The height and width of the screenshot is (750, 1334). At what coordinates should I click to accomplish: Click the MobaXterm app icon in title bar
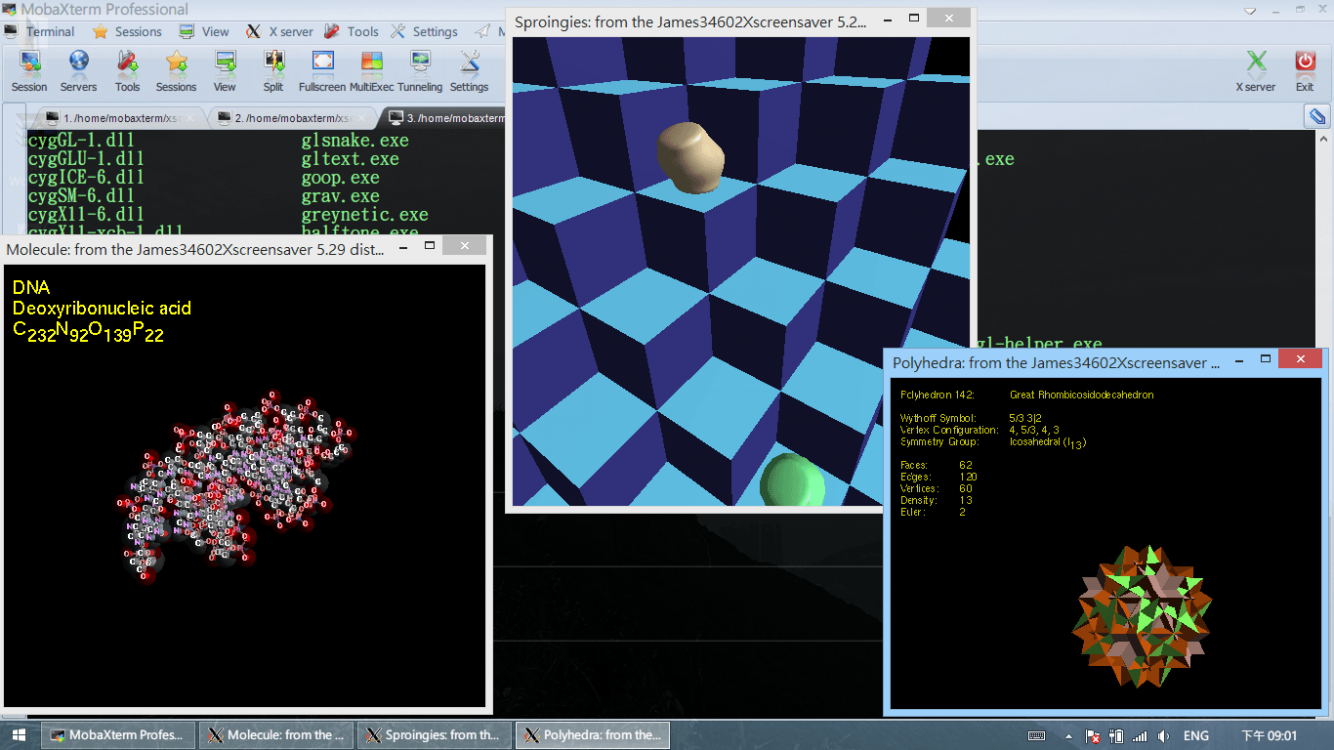tap(9, 10)
